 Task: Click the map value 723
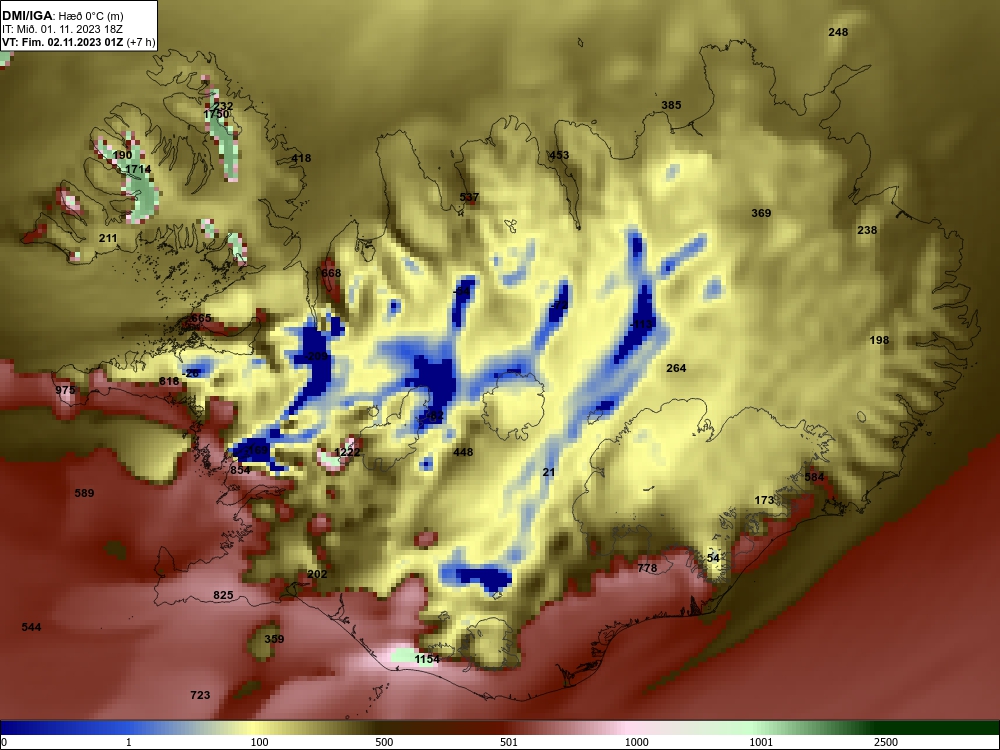tap(200, 695)
